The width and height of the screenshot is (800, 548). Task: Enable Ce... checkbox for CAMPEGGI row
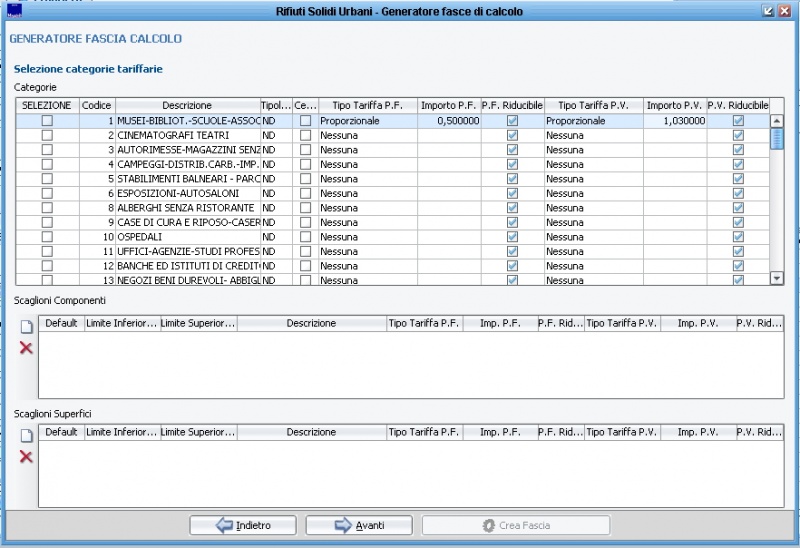[x=305, y=164]
